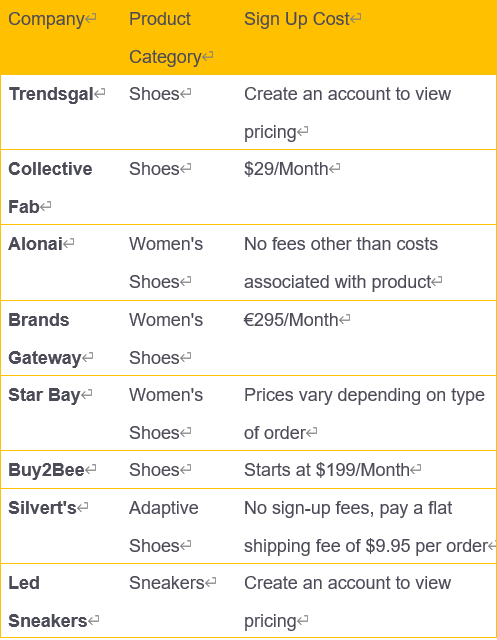Select the Silvert's company name
Image resolution: width=497 pixels, height=640 pixels.
42,508
